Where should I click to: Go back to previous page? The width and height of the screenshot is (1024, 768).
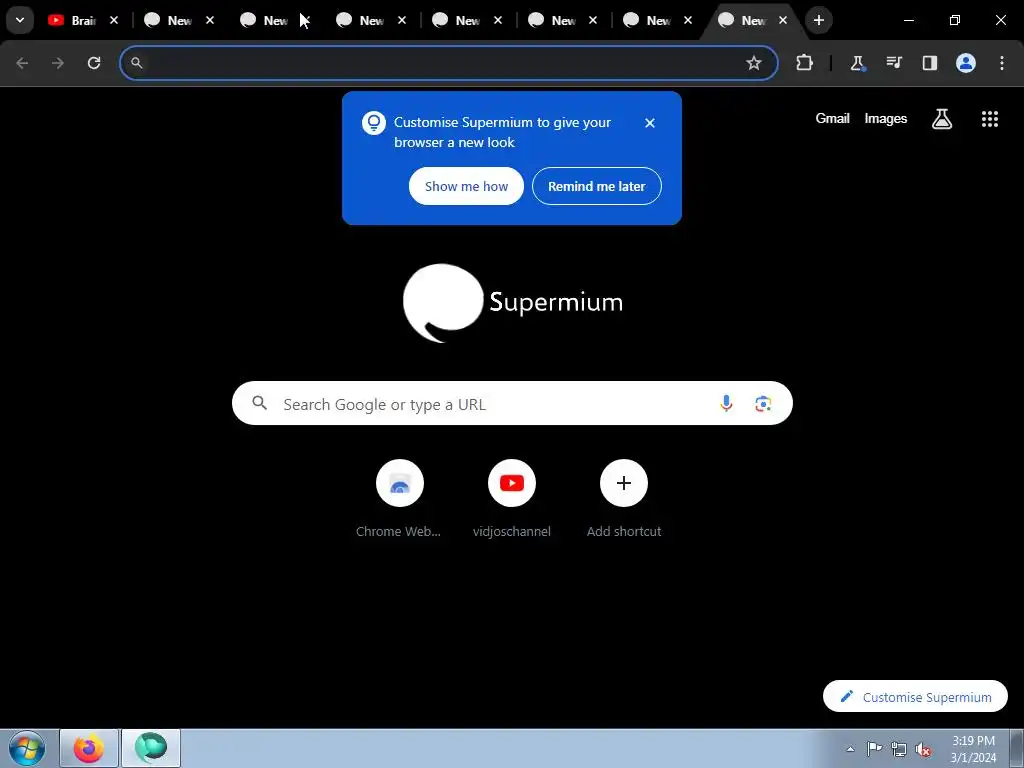click(x=22, y=63)
